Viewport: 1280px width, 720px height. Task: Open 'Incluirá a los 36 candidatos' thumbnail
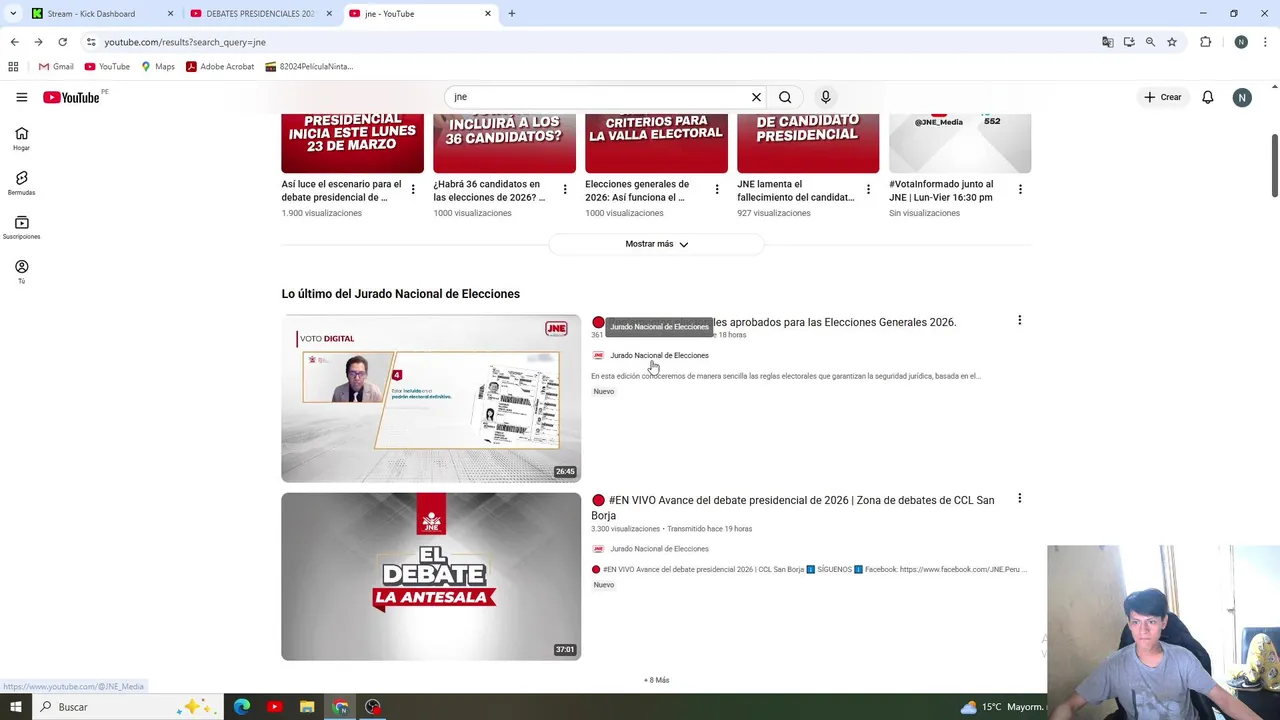[504, 143]
